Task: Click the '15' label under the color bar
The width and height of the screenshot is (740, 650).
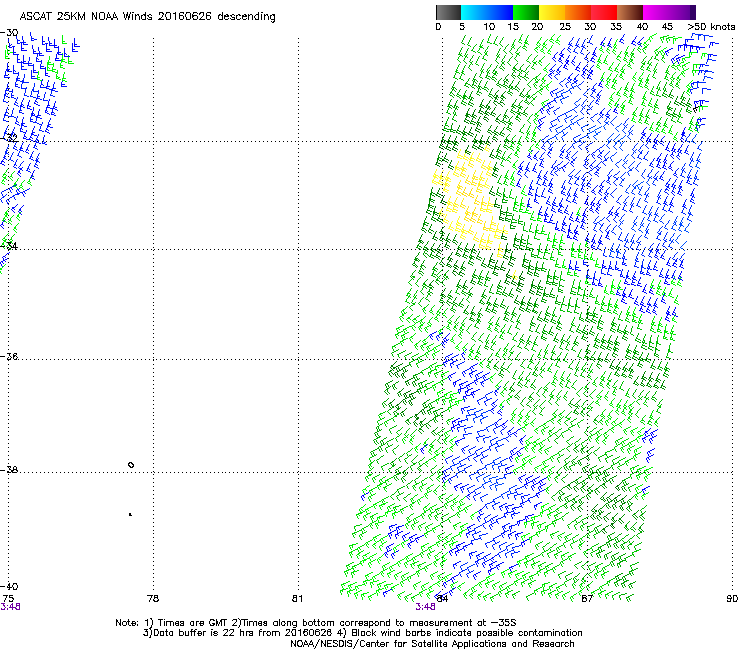Action: [x=513, y=27]
